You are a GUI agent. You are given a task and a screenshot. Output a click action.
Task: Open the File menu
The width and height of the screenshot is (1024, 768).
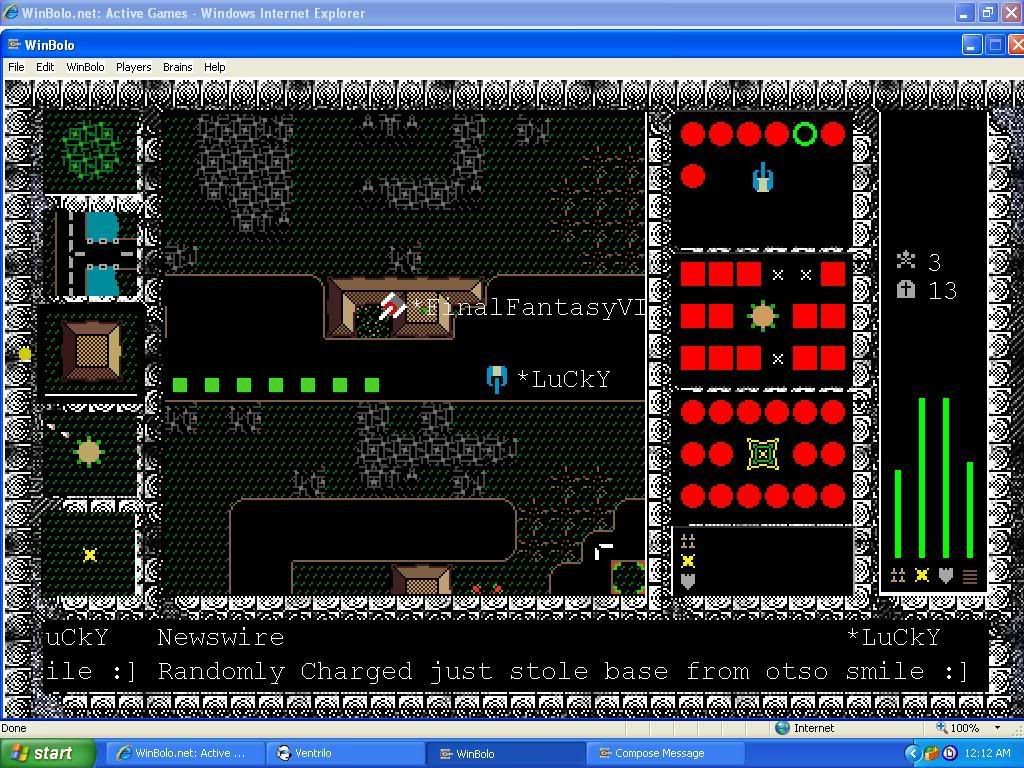(16, 67)
